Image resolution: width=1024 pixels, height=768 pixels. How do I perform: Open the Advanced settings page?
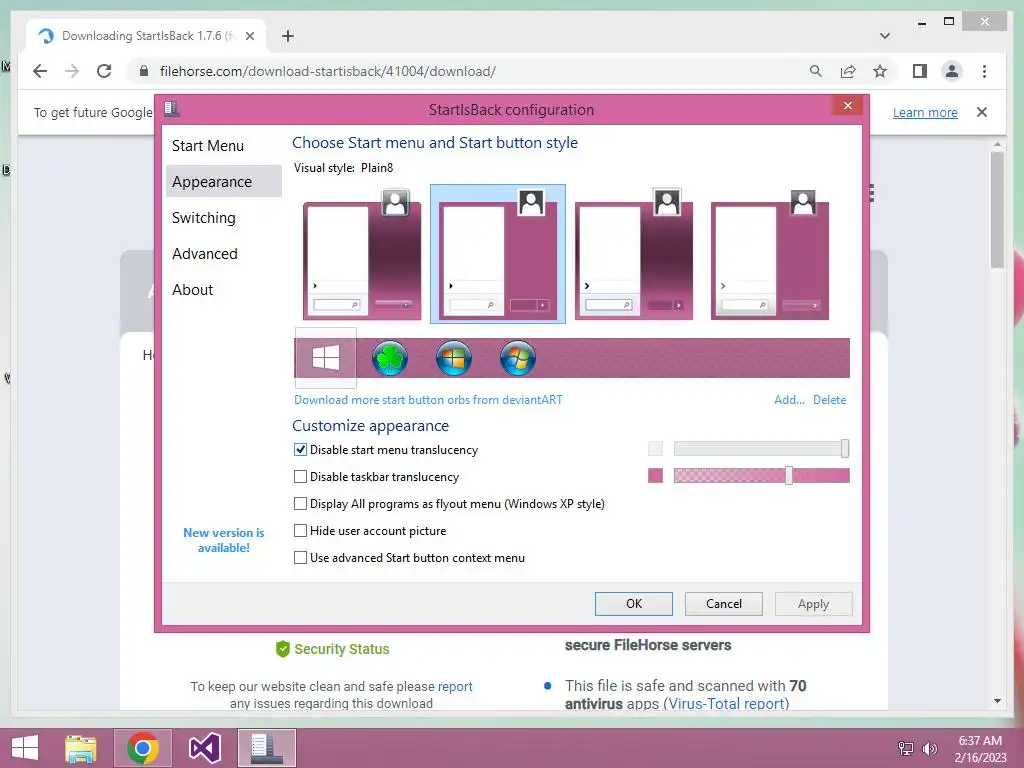pyautogui.click(x=204, y=253)
